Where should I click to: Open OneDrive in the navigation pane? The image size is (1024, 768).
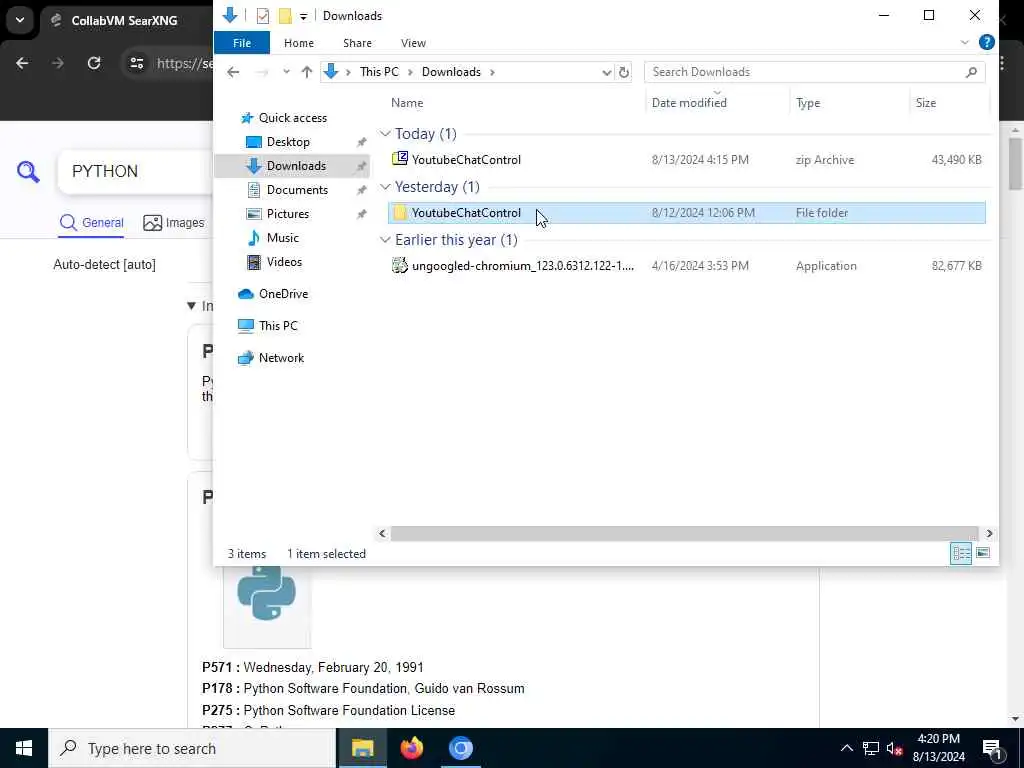(283, 294)
